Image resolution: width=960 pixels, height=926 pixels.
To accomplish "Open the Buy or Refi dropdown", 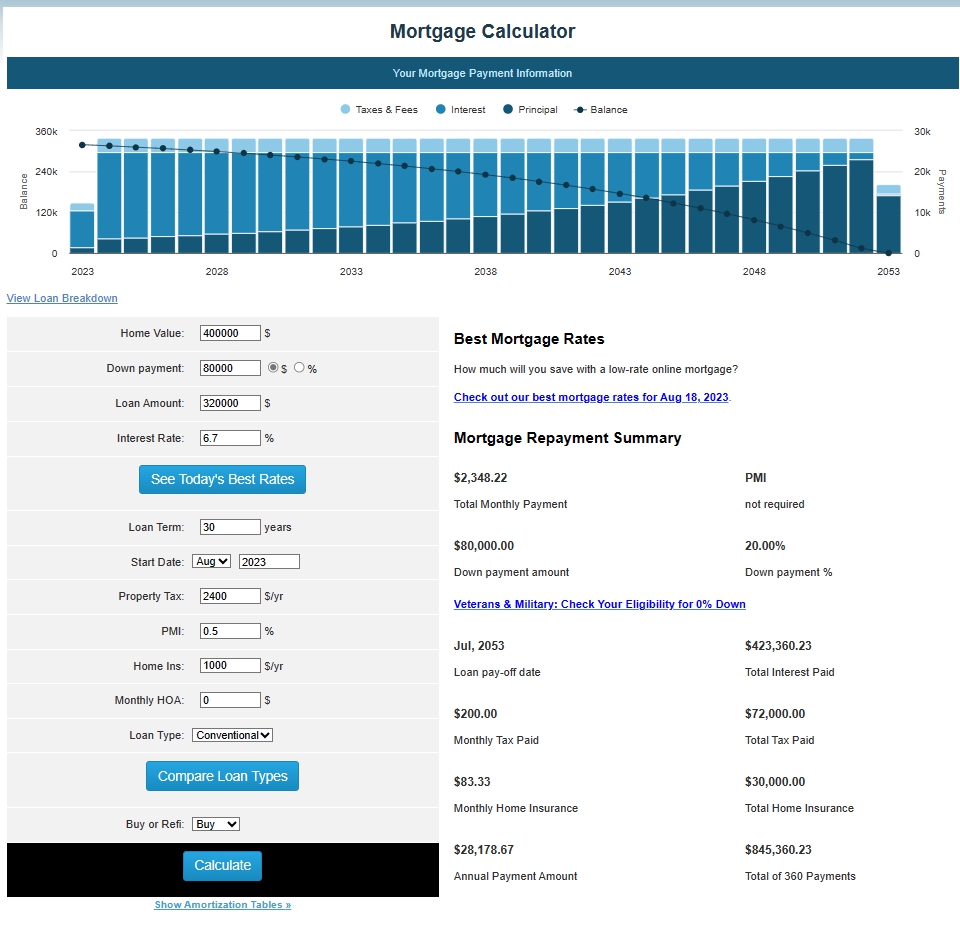I will pos(215,823).
